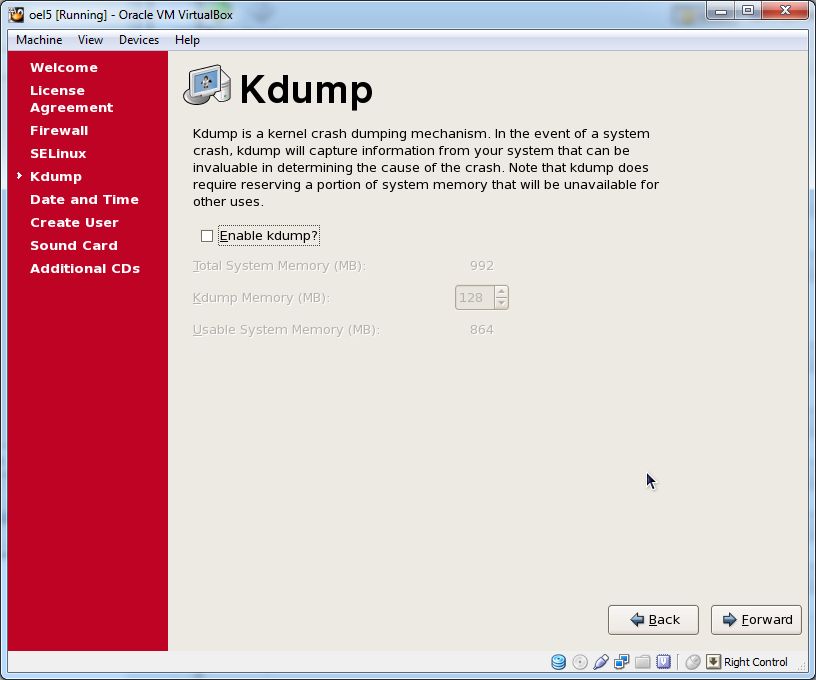The width and height of the screenshot is (816, 680).
Task: Select Create User in the sidebar
Action: tap(74, 223)
